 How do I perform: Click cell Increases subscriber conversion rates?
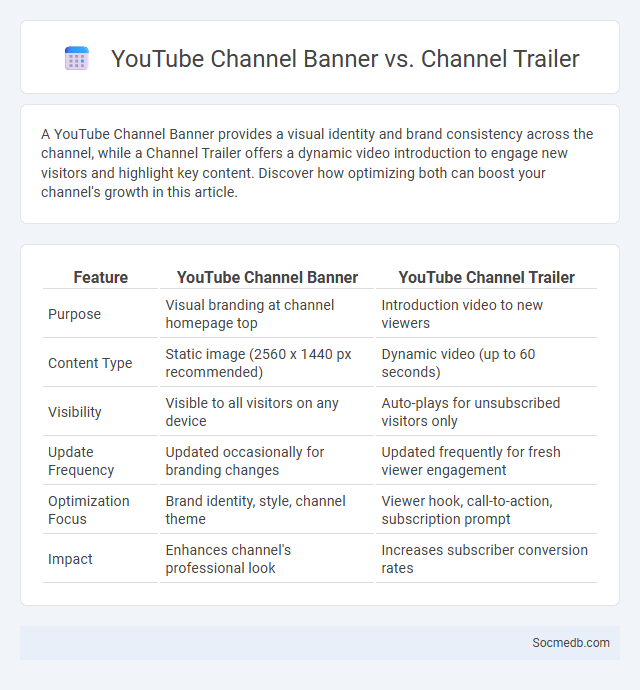click(x=486, y=559)
